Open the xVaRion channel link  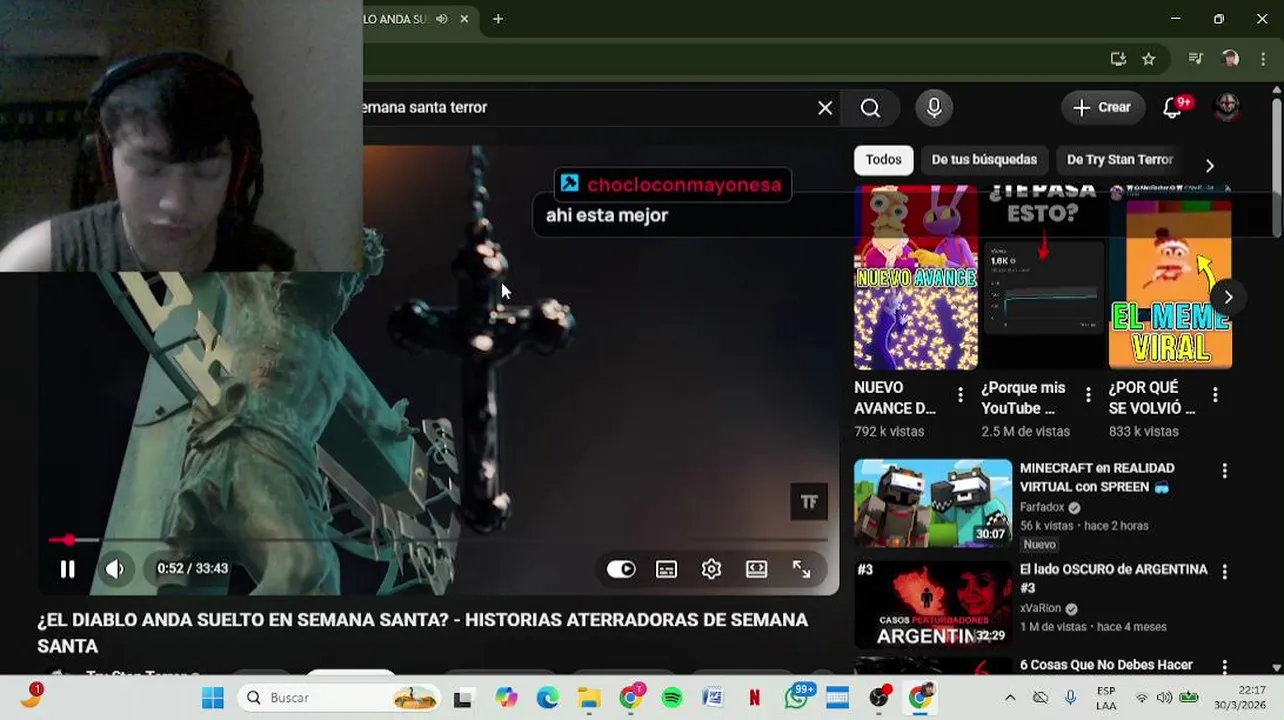[1041, 609]
